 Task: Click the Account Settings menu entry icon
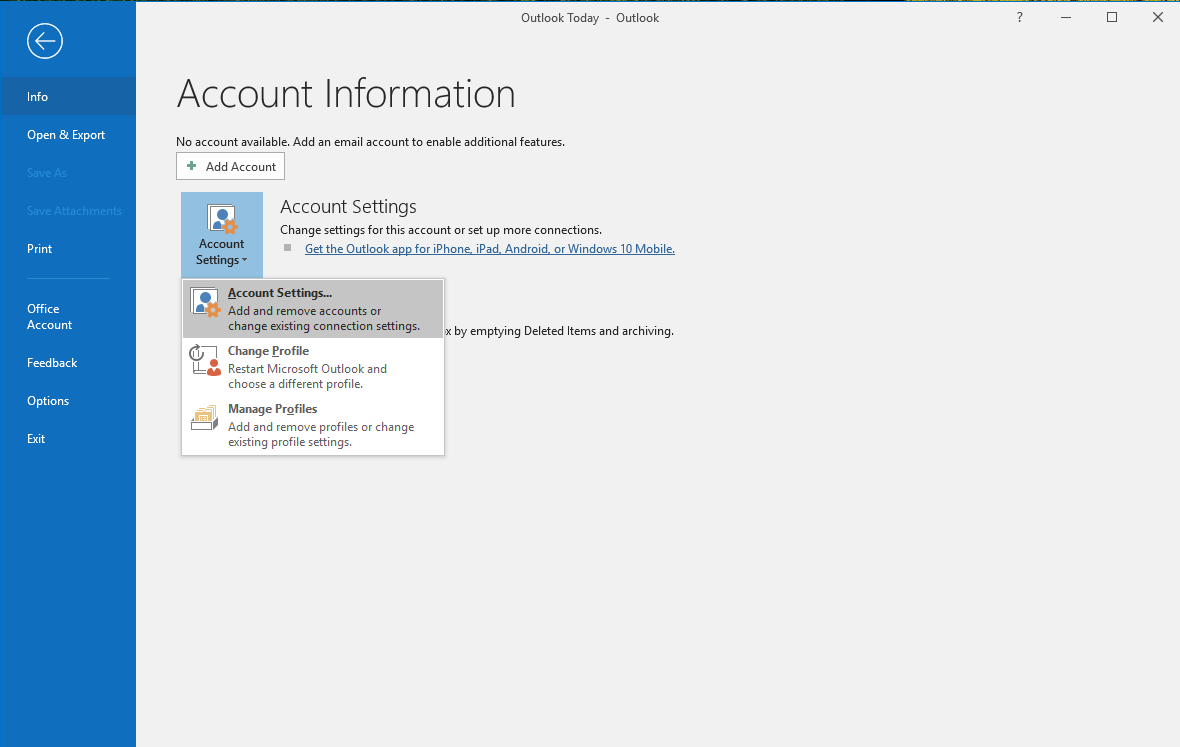click(x=205, y=302)
